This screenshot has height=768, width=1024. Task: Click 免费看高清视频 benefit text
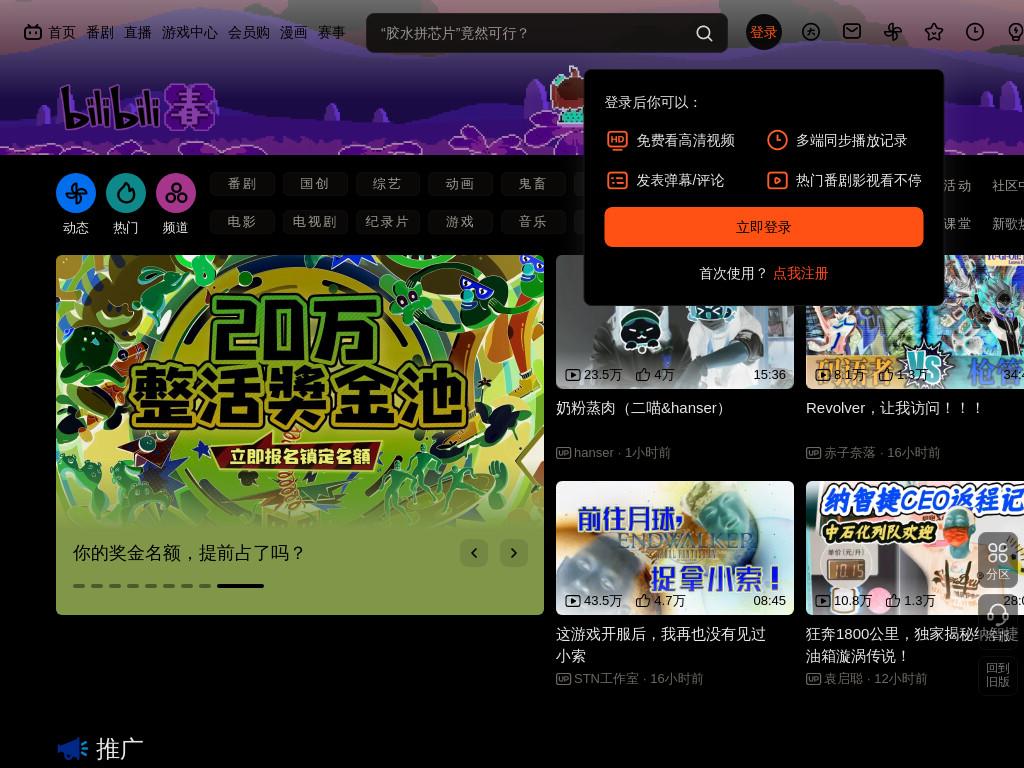click(685, 140)
